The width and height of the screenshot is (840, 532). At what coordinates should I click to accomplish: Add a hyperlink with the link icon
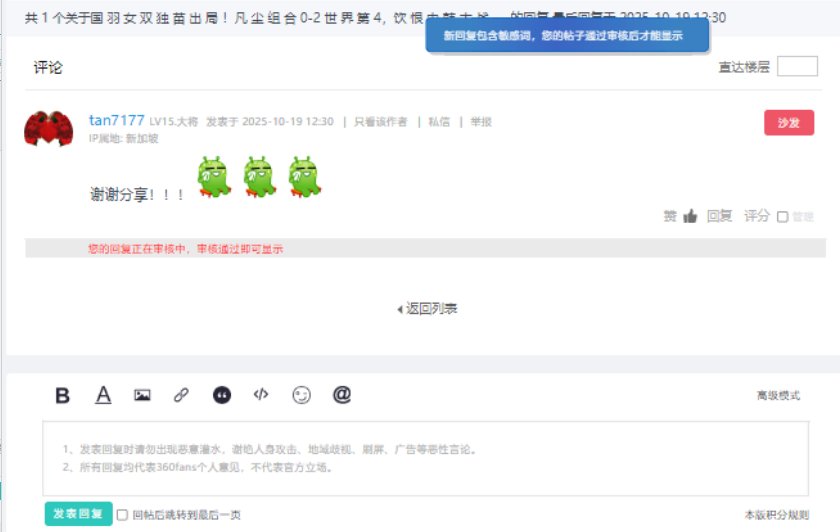pos(181,395)
